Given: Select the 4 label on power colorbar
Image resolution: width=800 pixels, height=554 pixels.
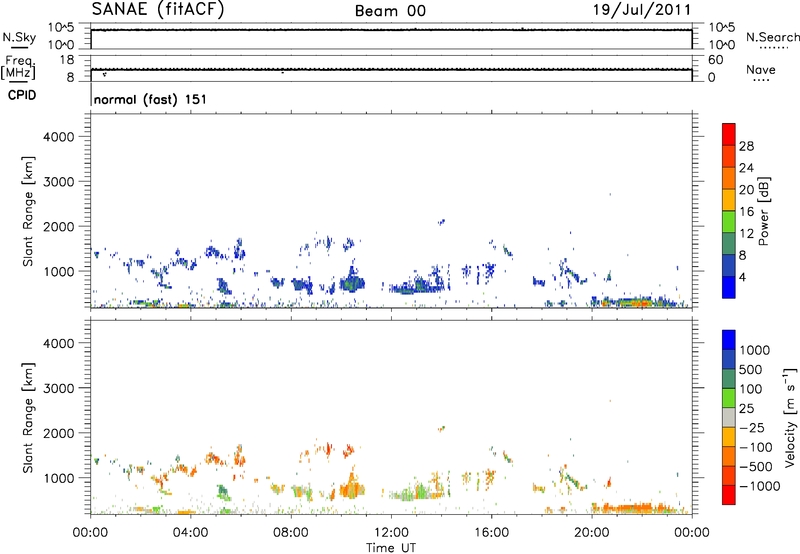Looking at the screenshot, I should [742, 277].
